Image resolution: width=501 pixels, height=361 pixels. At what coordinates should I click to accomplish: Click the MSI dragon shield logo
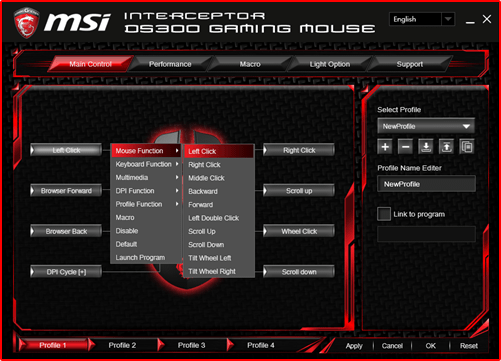(x=27, y=23)
